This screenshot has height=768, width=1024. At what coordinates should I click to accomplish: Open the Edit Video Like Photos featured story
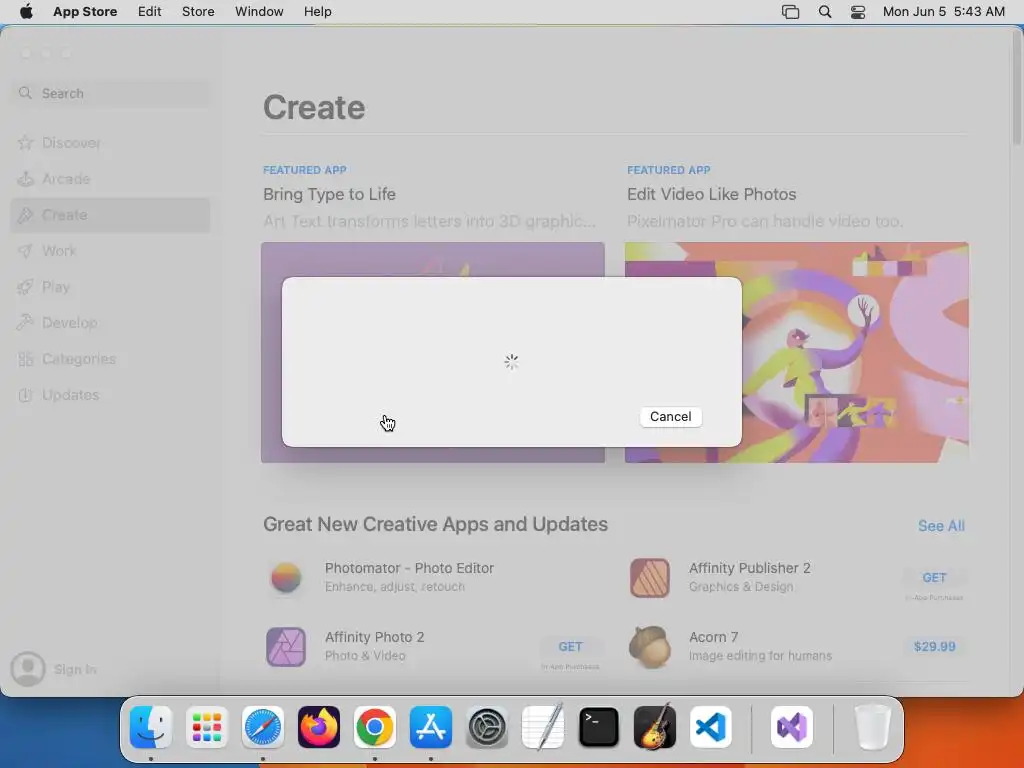click(x=711, y=194)
